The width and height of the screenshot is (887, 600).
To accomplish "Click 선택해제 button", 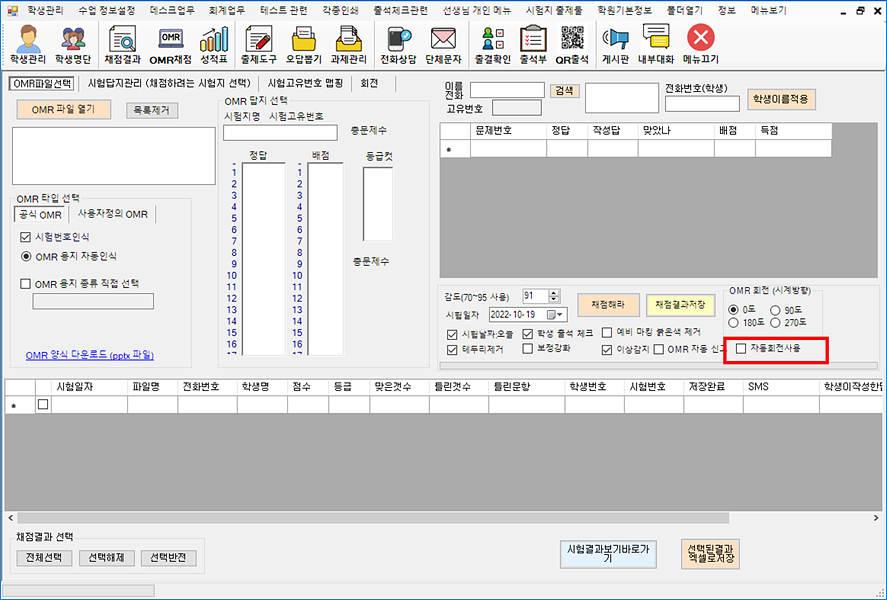I will point(106,558).
